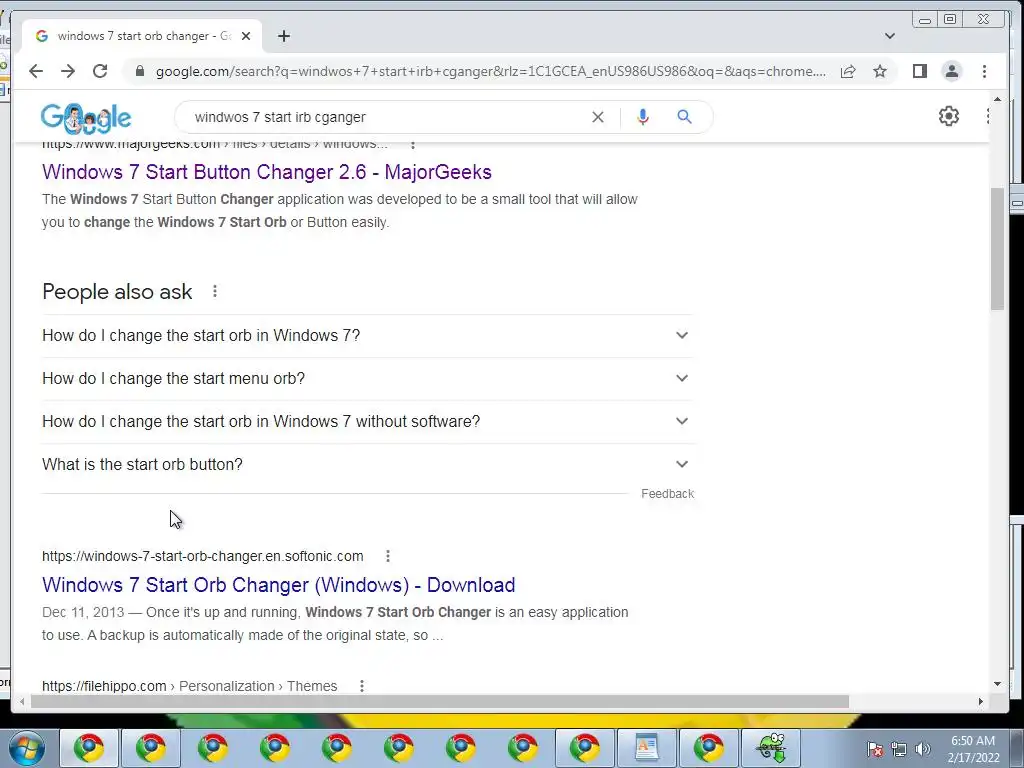
Task: Click vertical scrollbar thumb
Action: click(997, 249)
